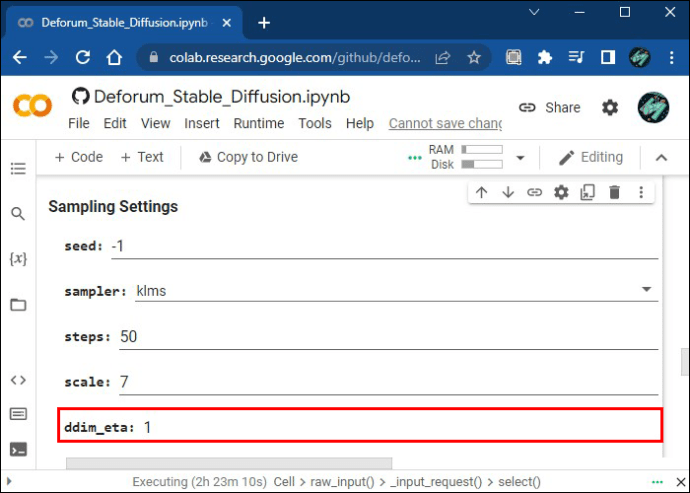Click the RAM usage bar
Image resolution: width=690 pixels, height=493 pixels.
(x=482, y=150)
